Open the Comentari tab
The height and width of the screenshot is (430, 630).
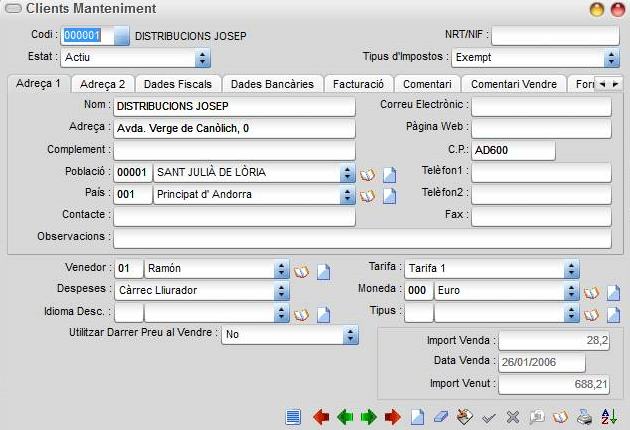pyautogui.click(x=427, y=84)
